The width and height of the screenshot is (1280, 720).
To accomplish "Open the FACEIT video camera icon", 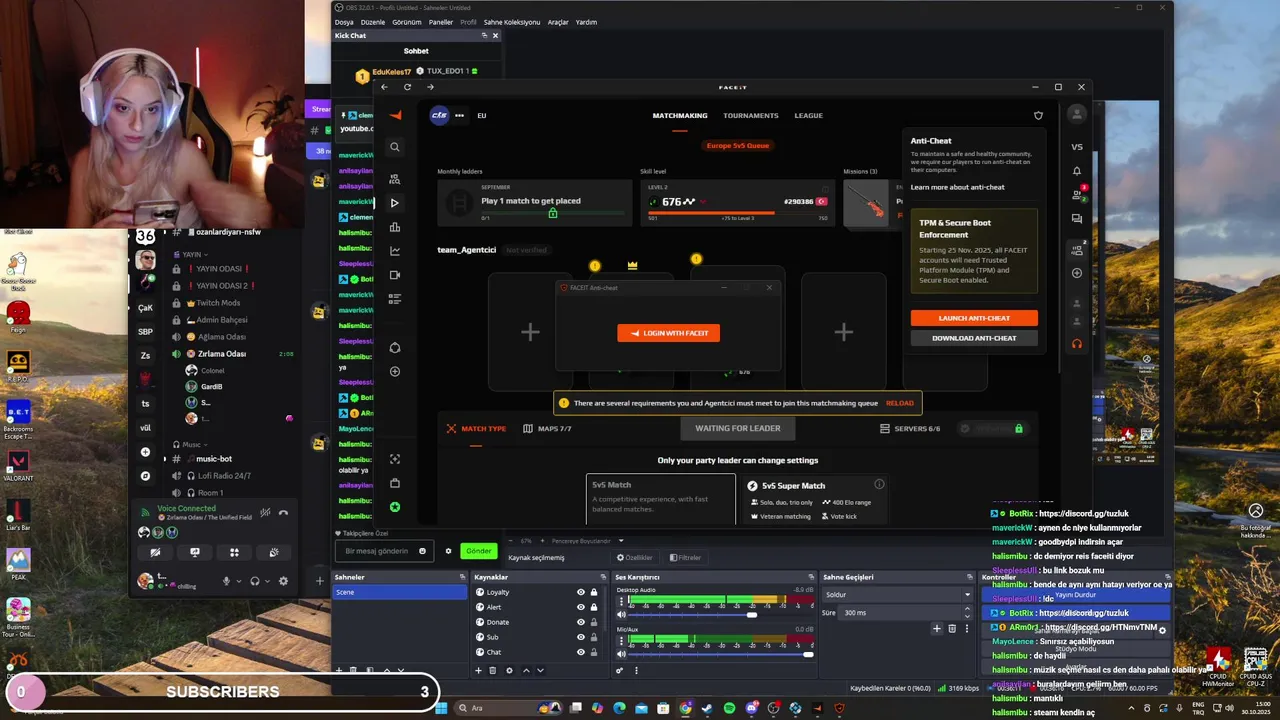I will (x=395, y=275).
